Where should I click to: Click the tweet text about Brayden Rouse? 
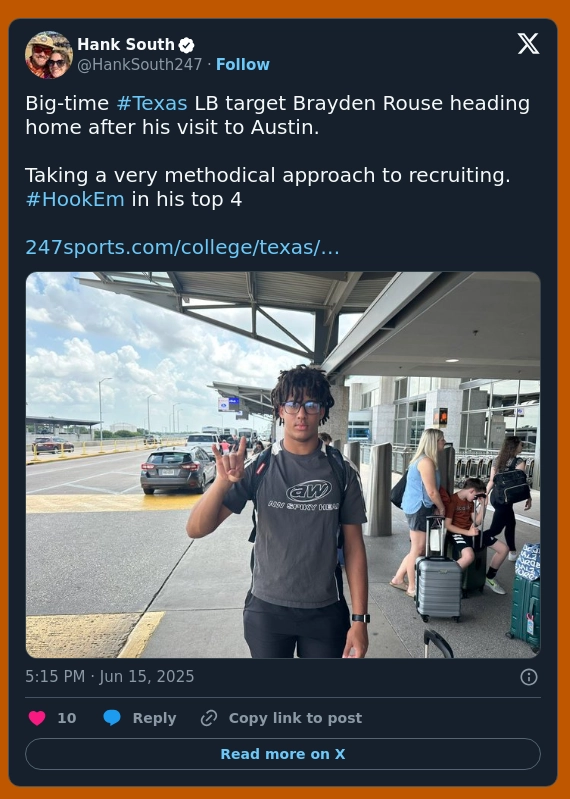(x=278, y=151)
